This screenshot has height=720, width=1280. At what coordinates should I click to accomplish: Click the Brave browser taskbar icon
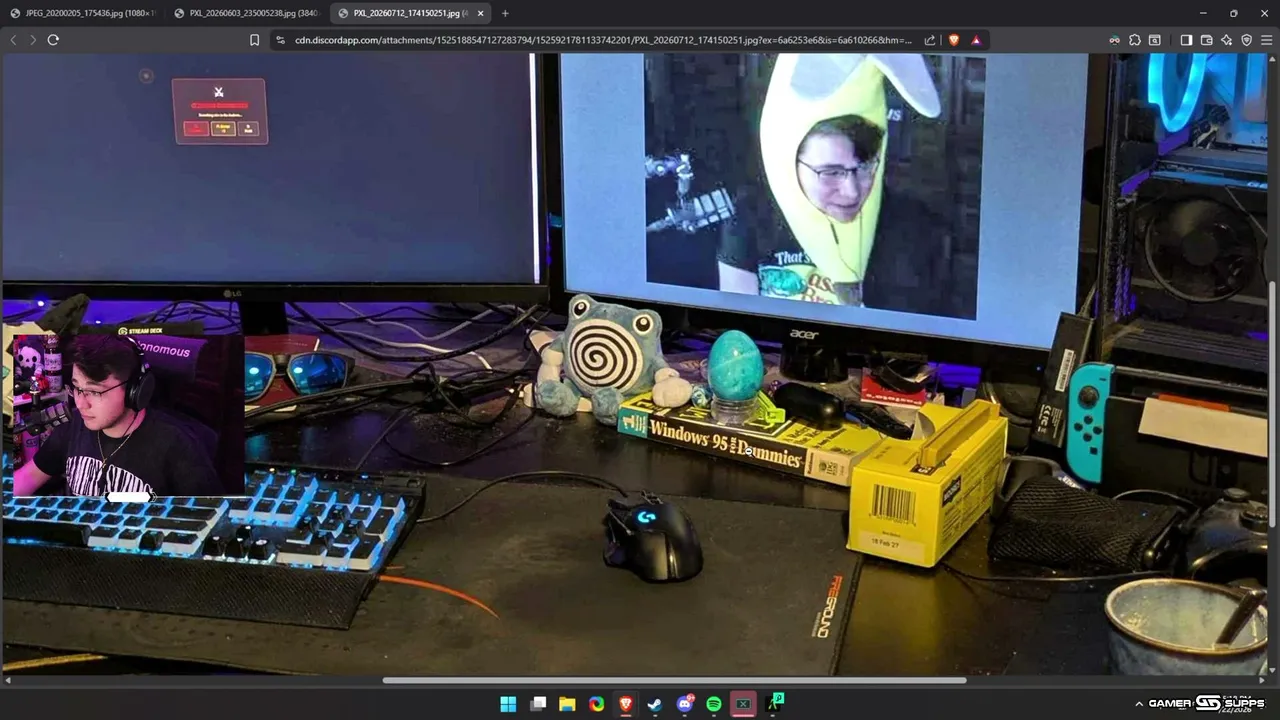(626, 704)
